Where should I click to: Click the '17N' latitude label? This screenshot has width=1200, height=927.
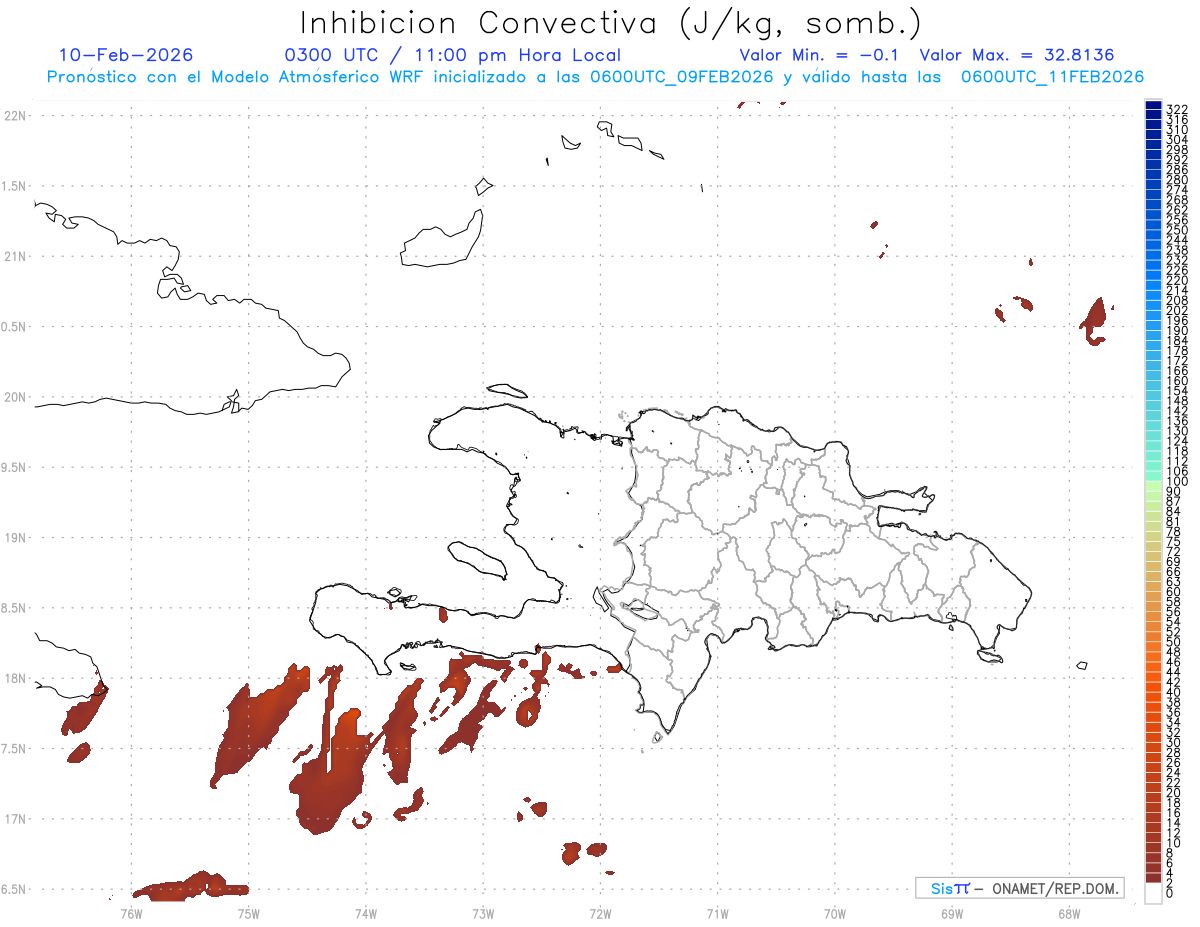(15, 819)
